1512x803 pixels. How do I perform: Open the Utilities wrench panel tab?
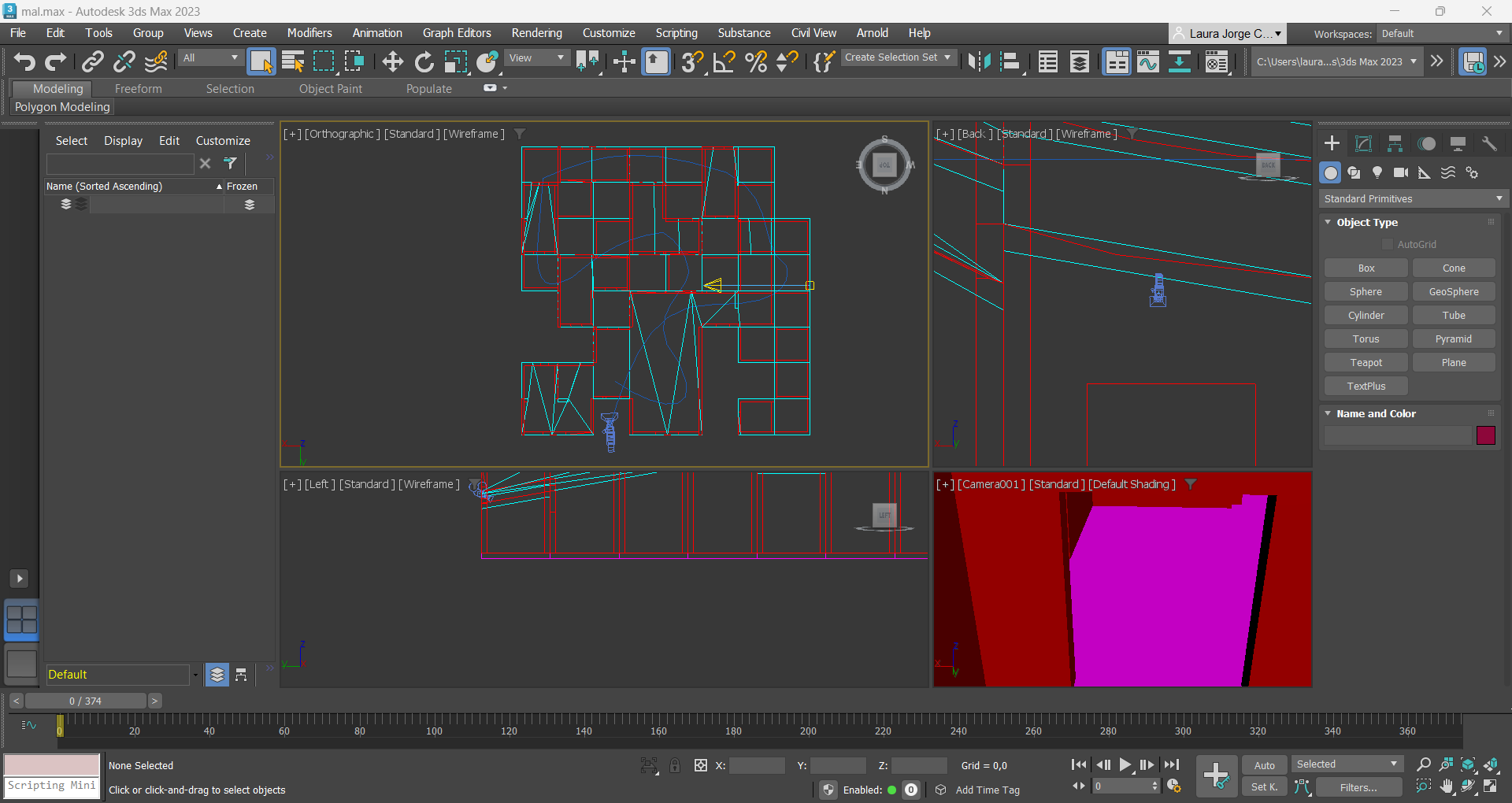pyautogui.click(x=1489, y=143)
